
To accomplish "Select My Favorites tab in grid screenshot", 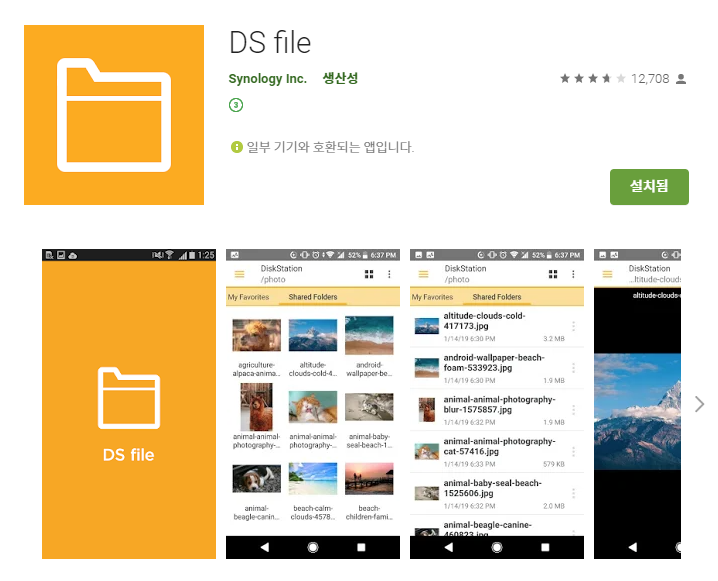I will (248, 297).
